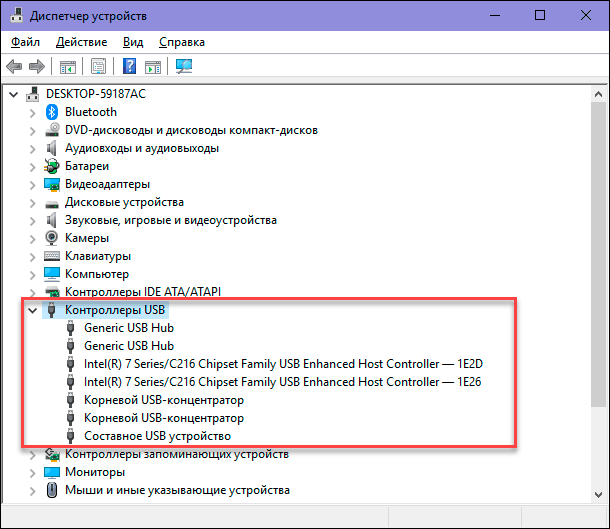Click the Back arrow toolbar icon
Screen dimensions: 610x529
point(14,67)
